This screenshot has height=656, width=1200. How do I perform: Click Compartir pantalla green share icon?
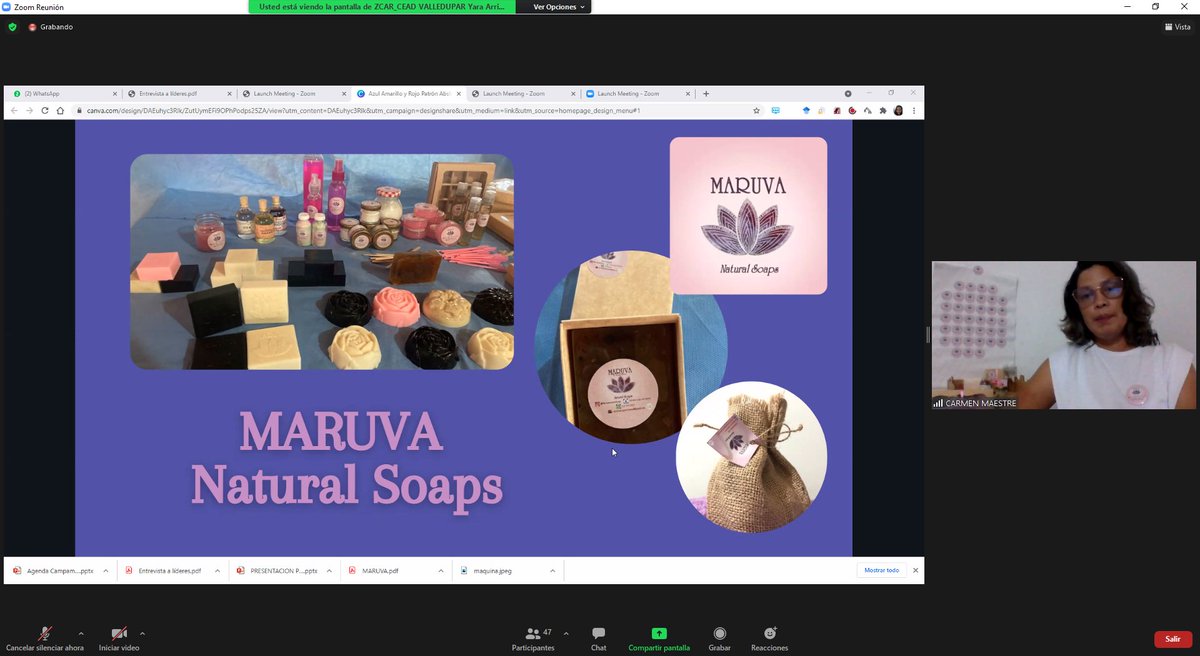tap(659, 633)
